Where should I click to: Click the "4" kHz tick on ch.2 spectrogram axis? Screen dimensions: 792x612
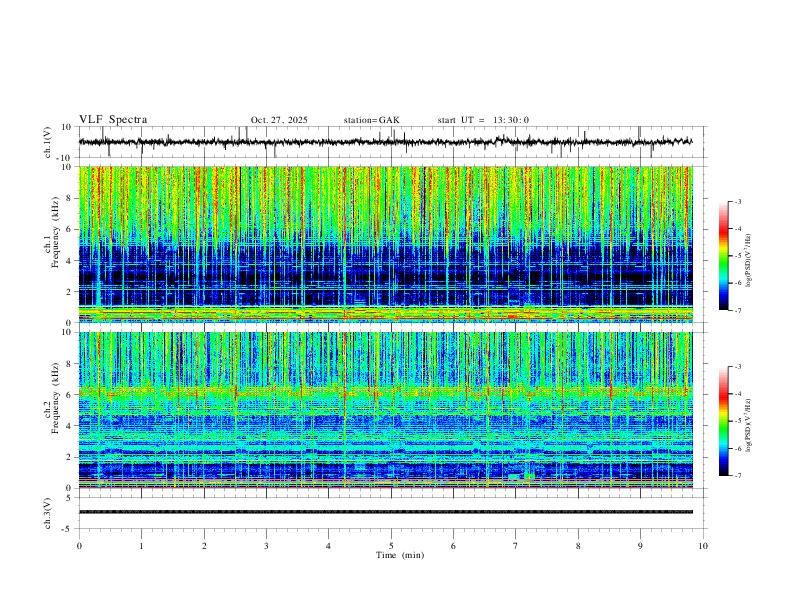click(x=70, y=426)
